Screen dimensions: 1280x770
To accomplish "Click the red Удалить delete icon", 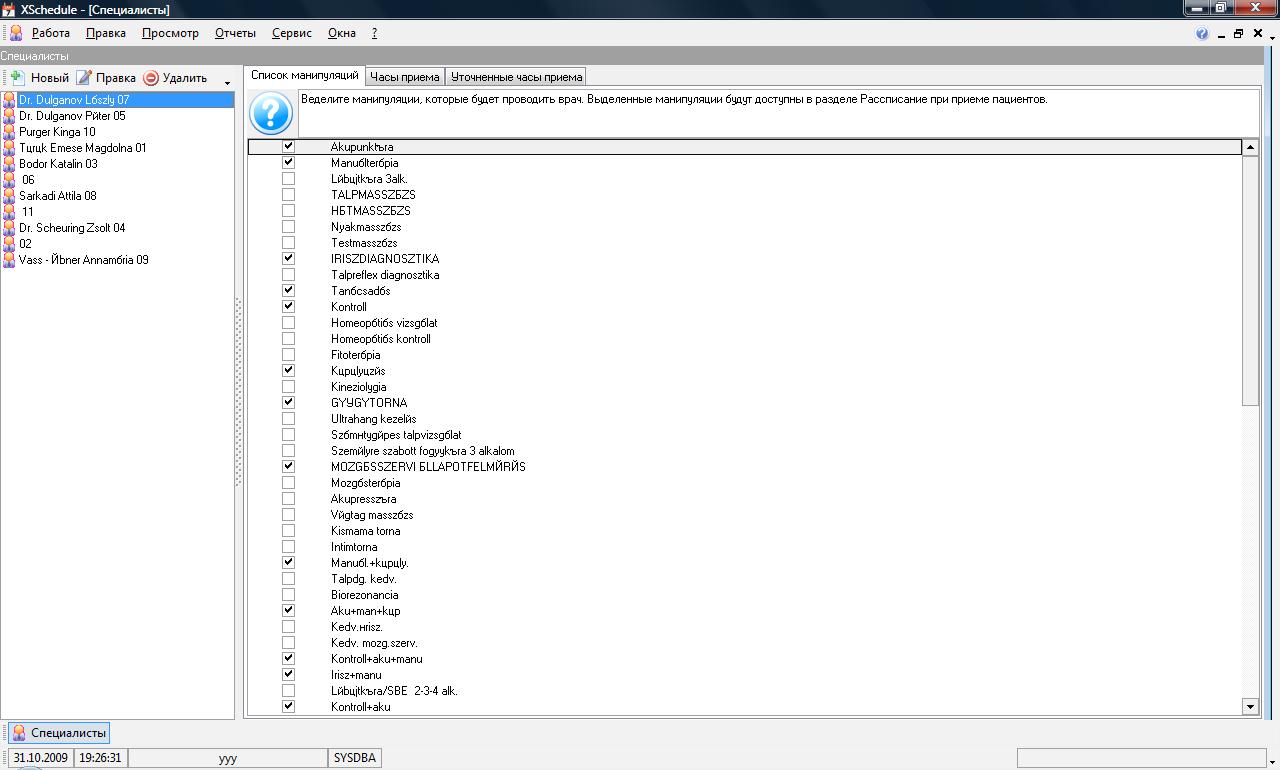I will click(151, 78).
